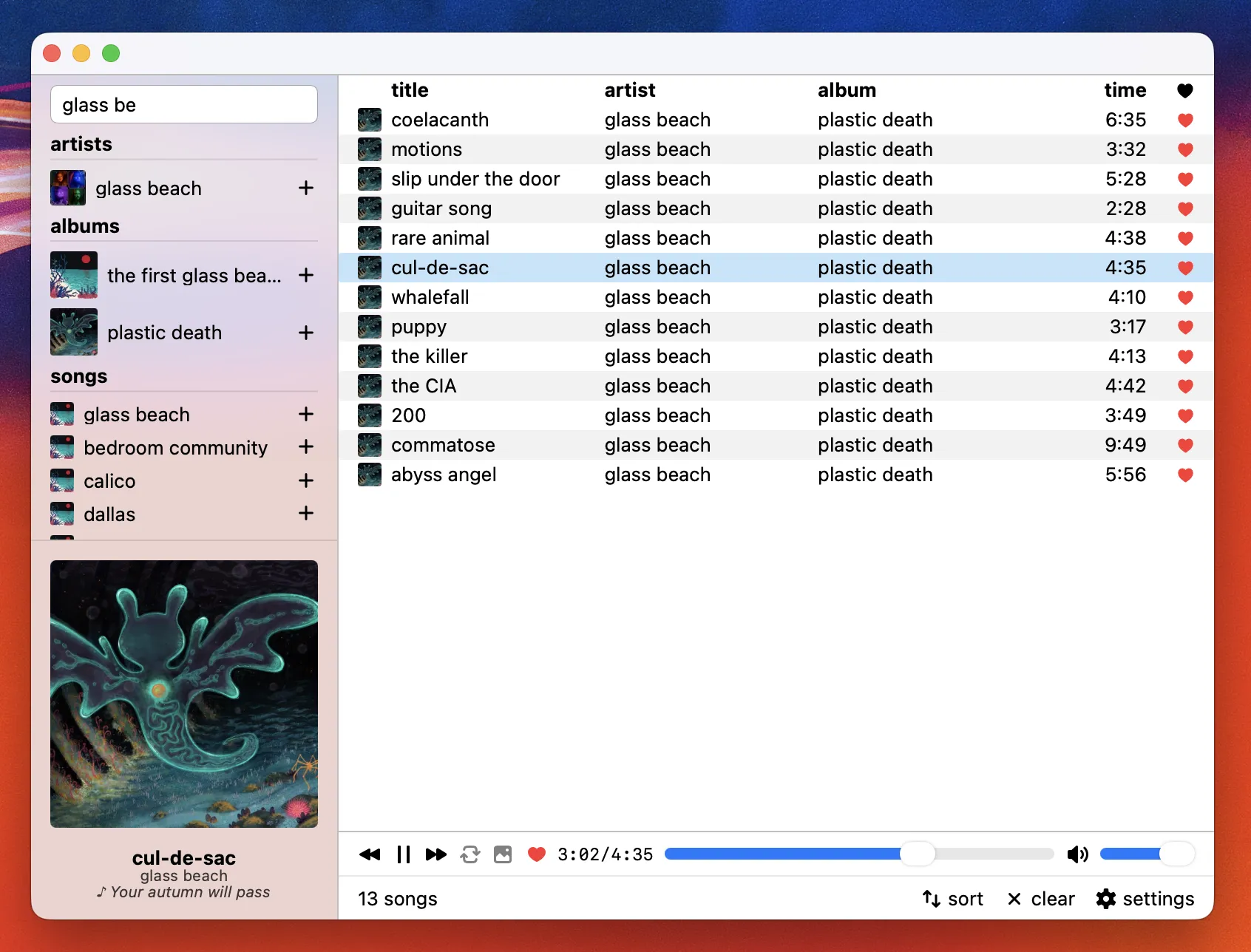The width and height of the screenshot is (1251, 952).
Task: Add song 'dallas' to queue
Action: [x=306, y=513]
